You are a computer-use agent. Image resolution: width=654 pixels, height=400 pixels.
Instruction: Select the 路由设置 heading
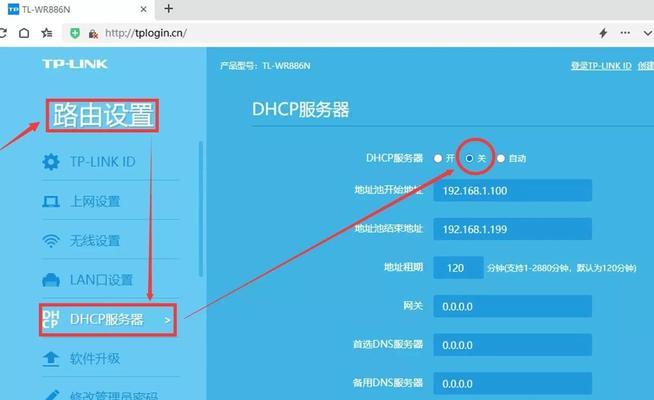pos(103,116)
